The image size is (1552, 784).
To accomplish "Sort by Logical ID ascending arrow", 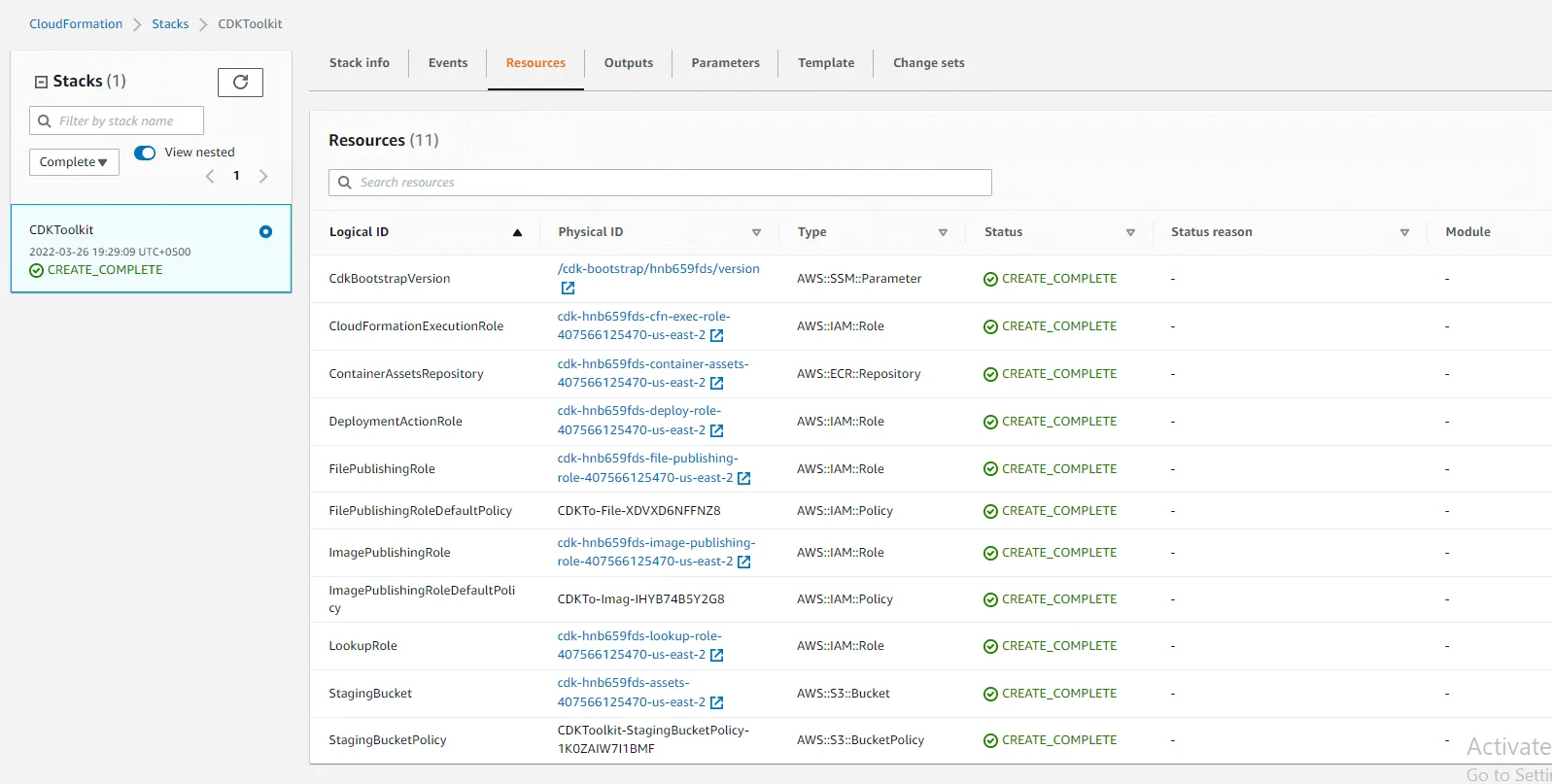I will pos(517,232).
